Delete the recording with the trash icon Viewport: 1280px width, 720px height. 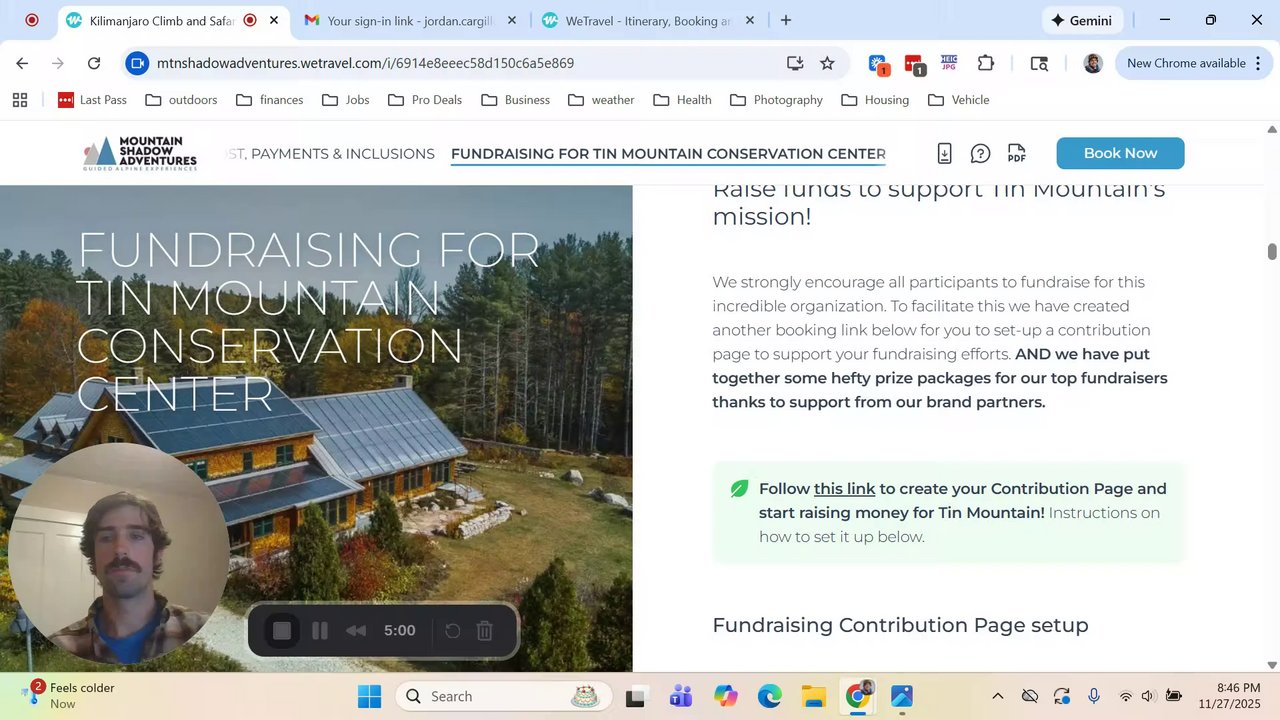point(485,631)
